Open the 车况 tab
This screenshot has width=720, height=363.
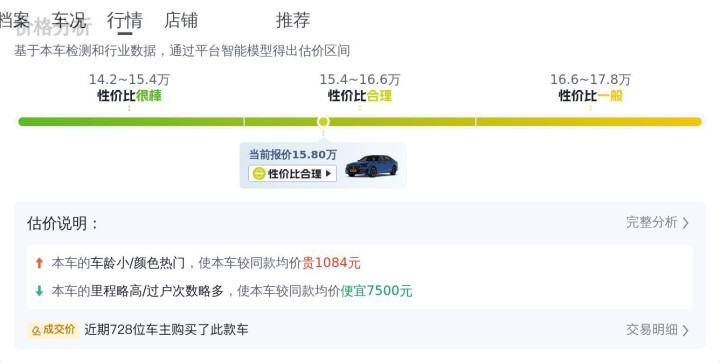(x=68, y=20)
